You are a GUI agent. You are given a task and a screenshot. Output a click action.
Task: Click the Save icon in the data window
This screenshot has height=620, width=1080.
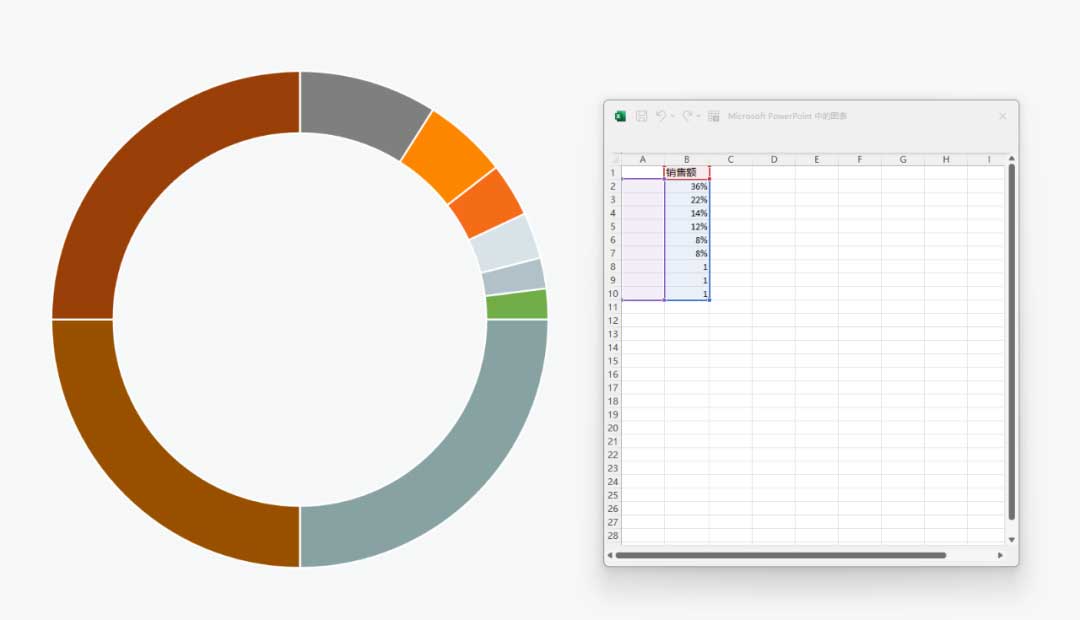point(642,117)
